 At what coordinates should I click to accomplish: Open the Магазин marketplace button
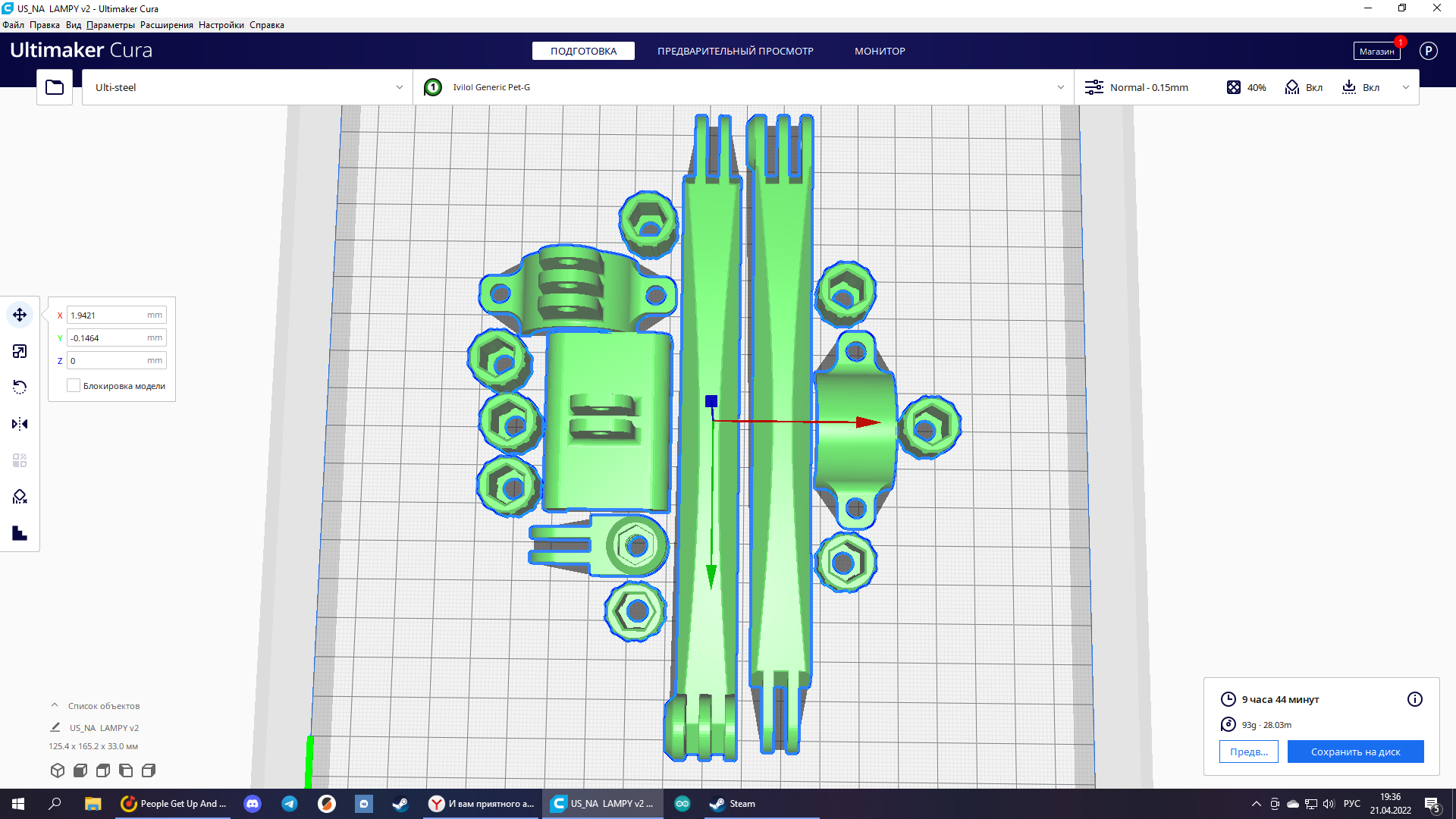pos(1376,51)
